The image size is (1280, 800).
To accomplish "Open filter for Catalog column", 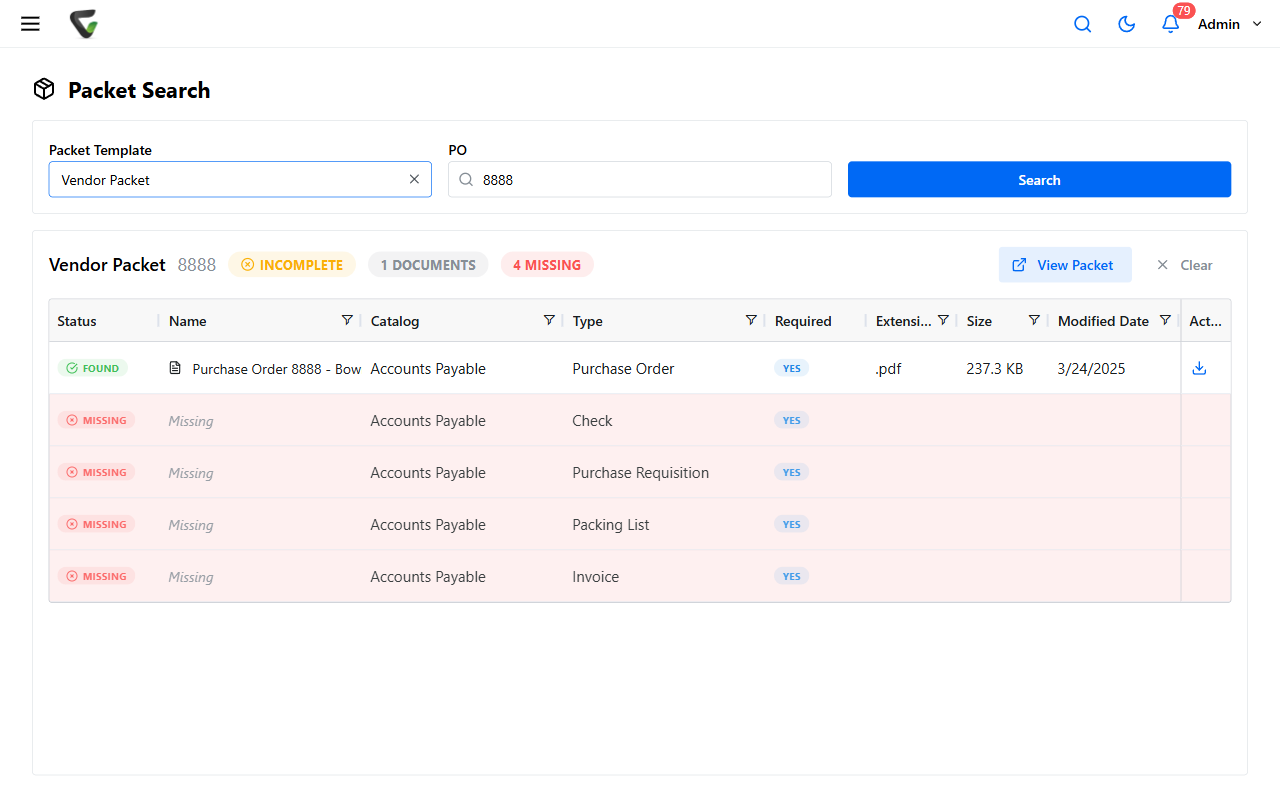I will [x=549, y=320].
